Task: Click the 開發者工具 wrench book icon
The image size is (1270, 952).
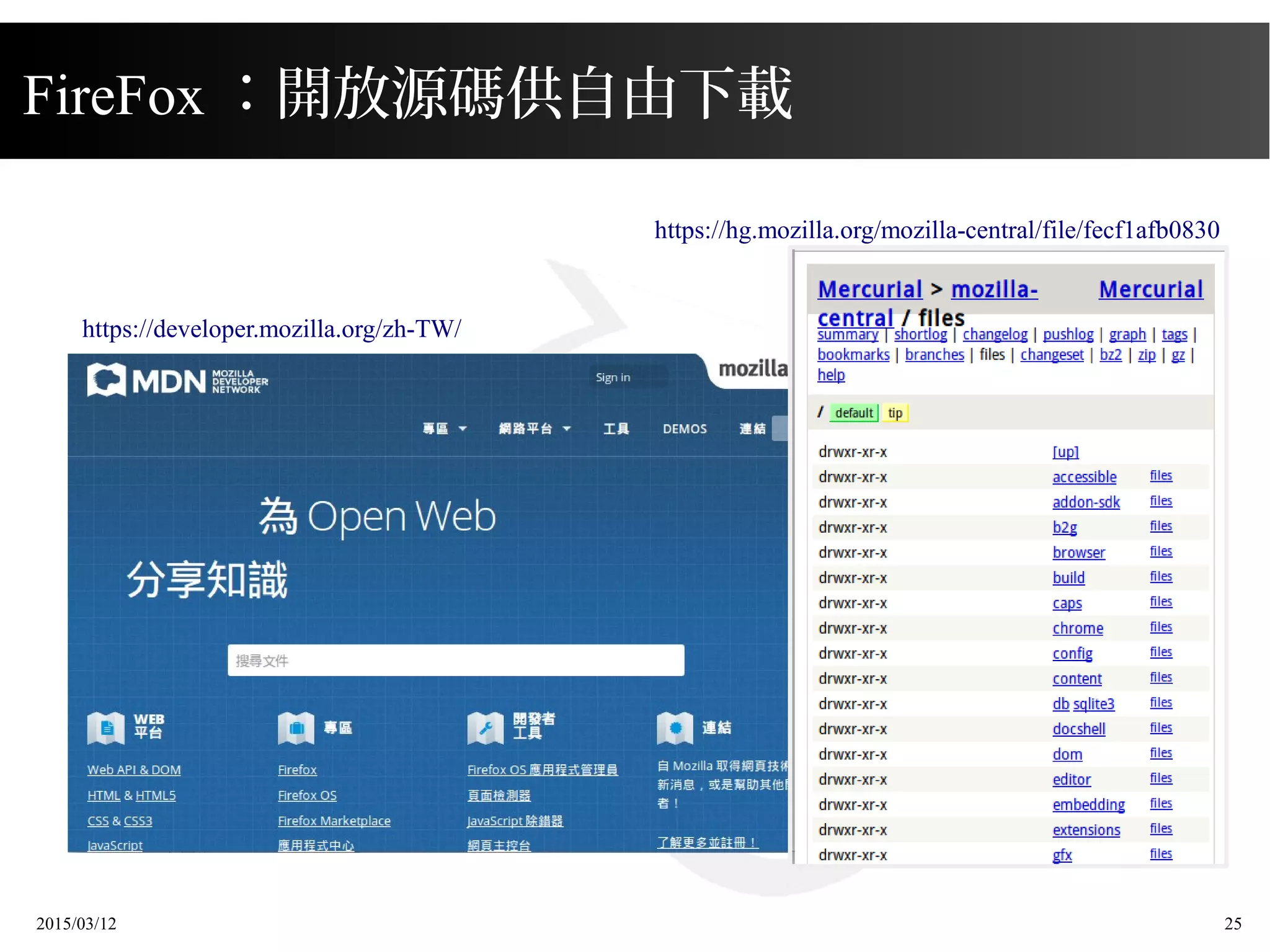Action: click(486, 727)
